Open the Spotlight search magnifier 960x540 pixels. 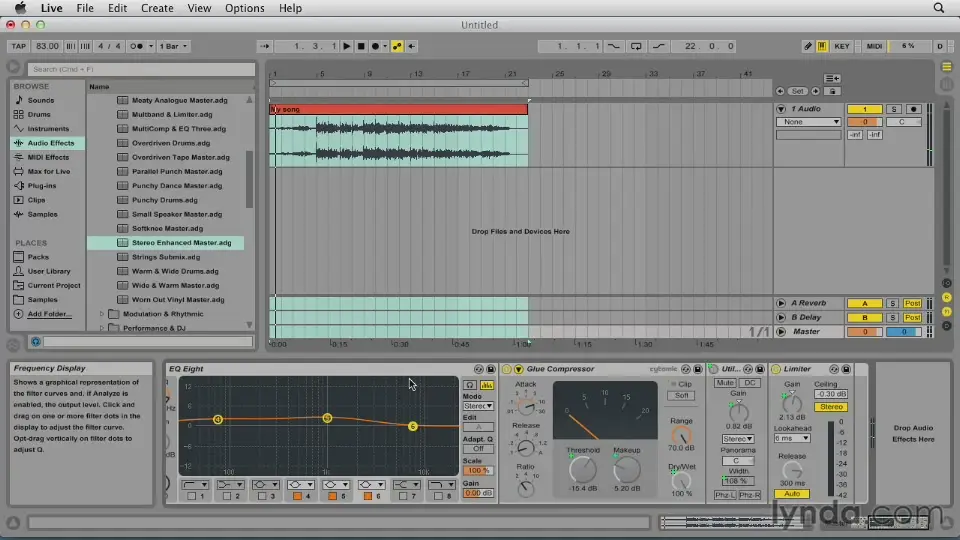click(939, 8)
